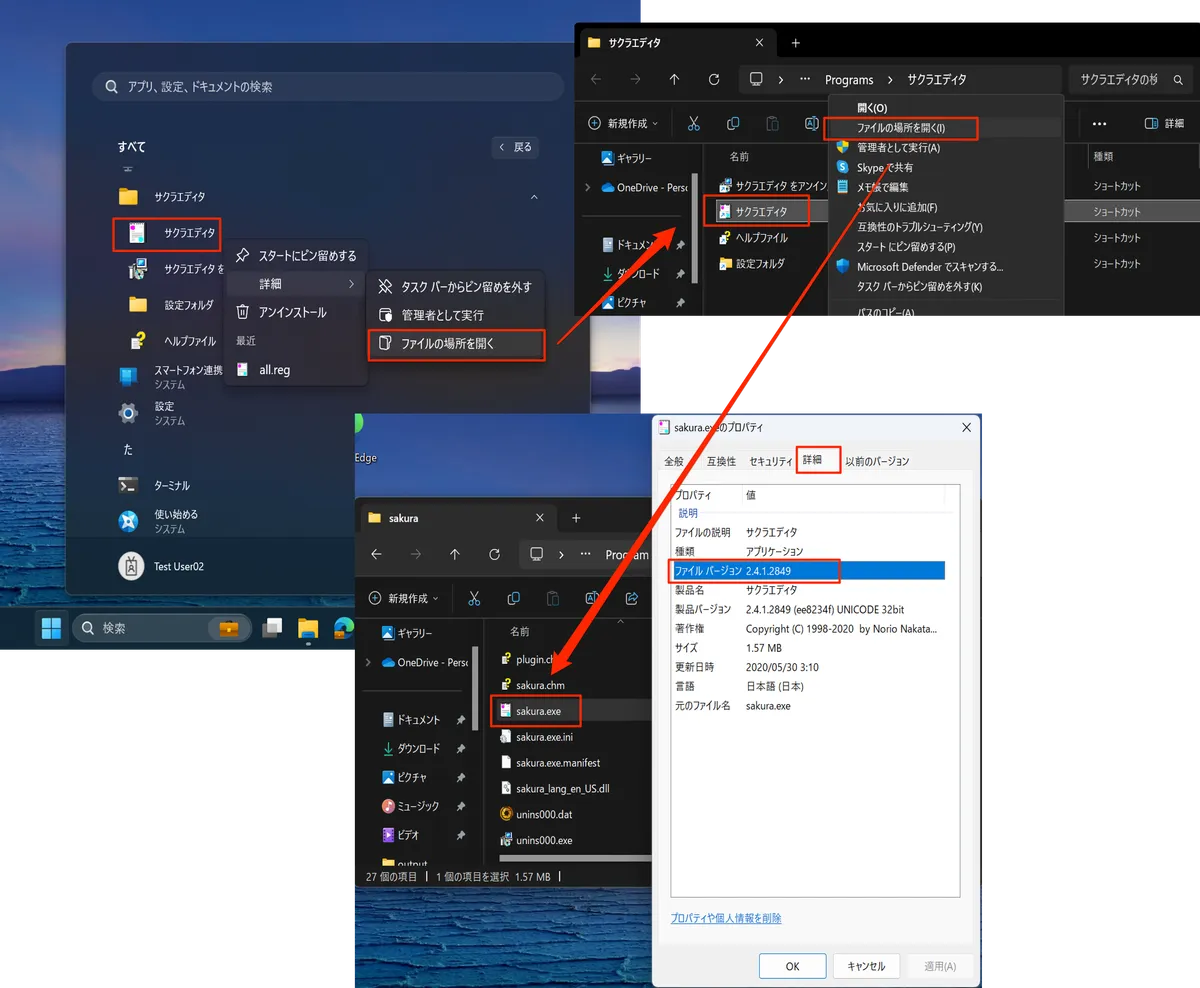
Task: Add a new tab in サクラエディタ Explorer window
Action: 796,43
